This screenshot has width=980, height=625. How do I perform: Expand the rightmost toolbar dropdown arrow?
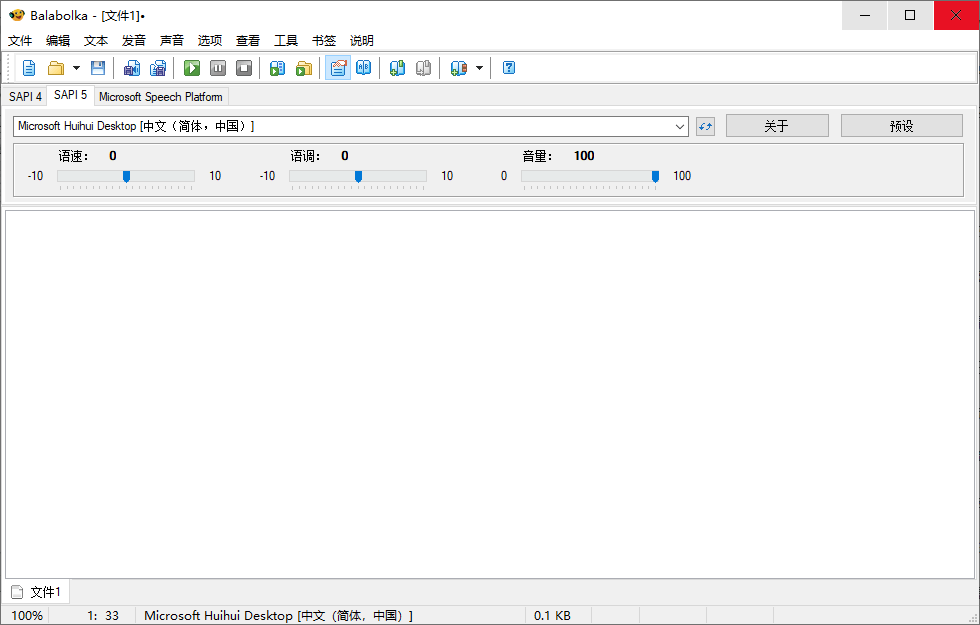[x=479, y=67]
